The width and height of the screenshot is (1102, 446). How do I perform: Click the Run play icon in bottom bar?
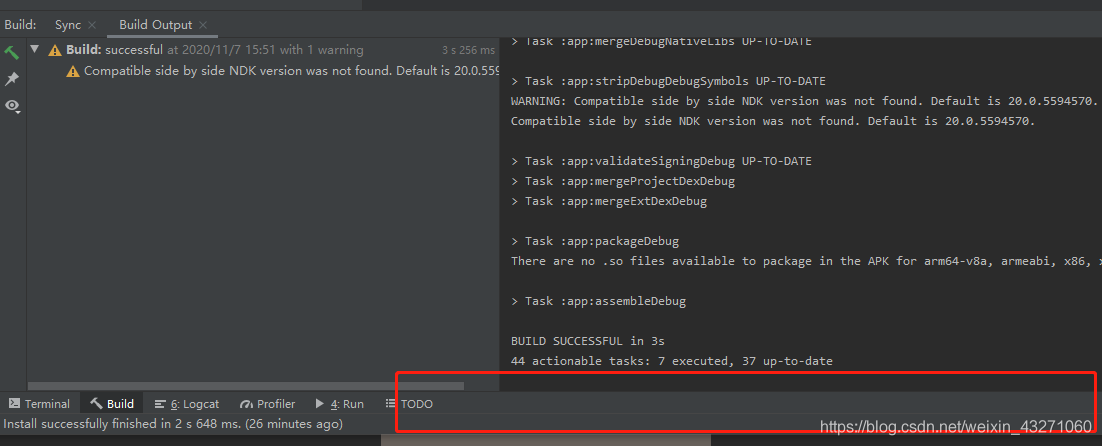[x=320, y=404]
